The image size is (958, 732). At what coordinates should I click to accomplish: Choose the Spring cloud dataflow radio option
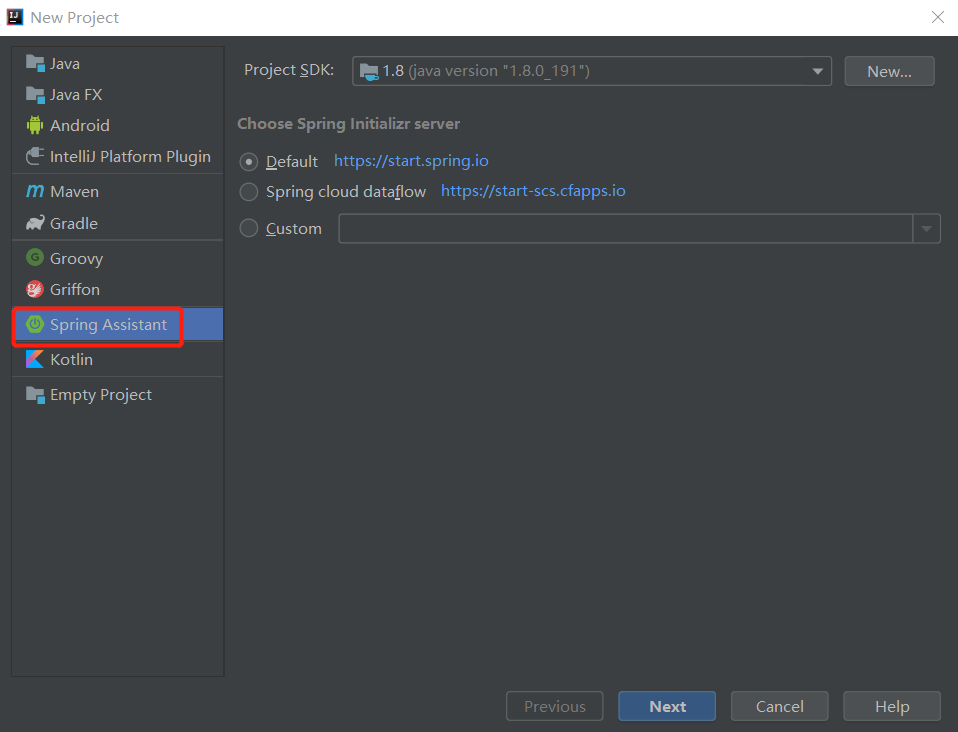pyautogui.click(x=249, y=192)
